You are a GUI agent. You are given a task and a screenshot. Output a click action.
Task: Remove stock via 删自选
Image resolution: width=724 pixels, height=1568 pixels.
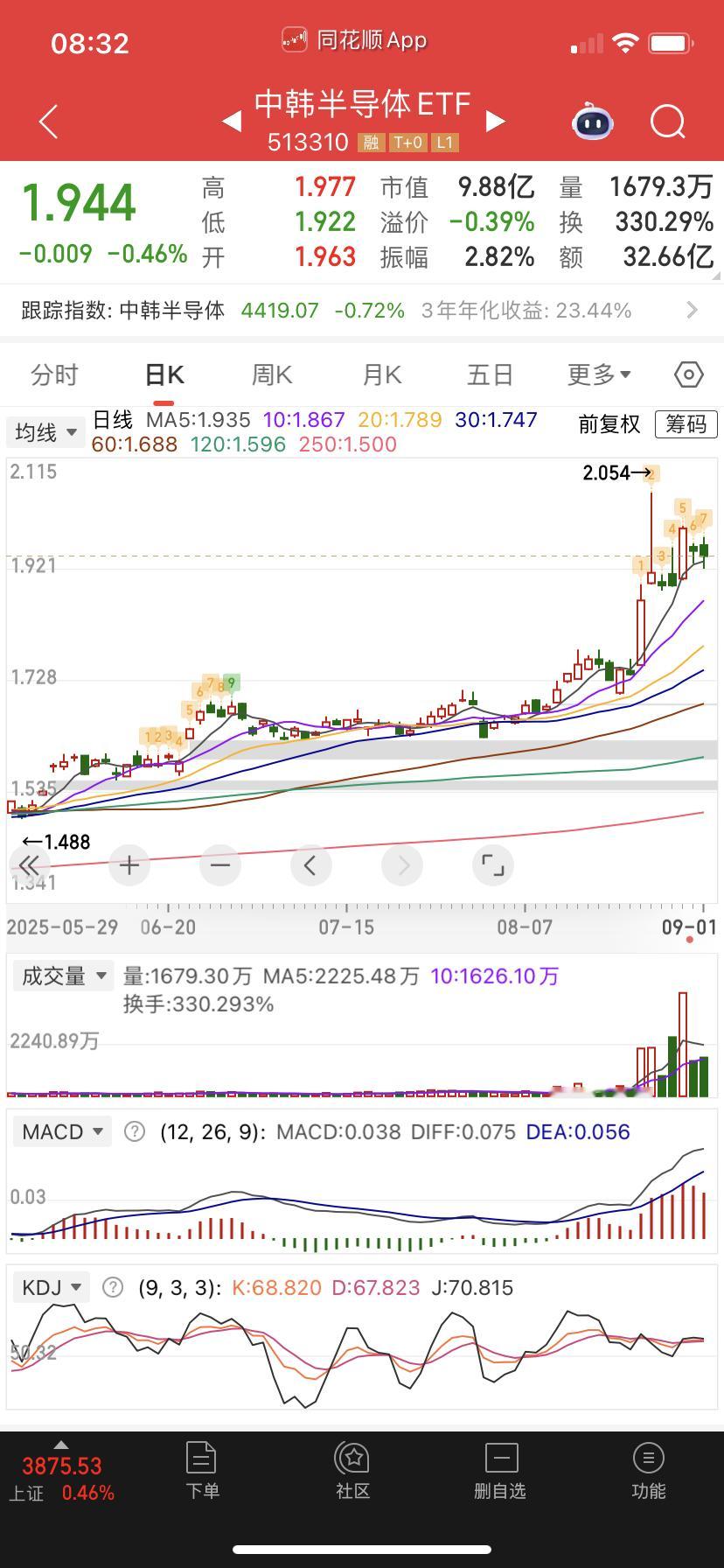[500, 1471]
